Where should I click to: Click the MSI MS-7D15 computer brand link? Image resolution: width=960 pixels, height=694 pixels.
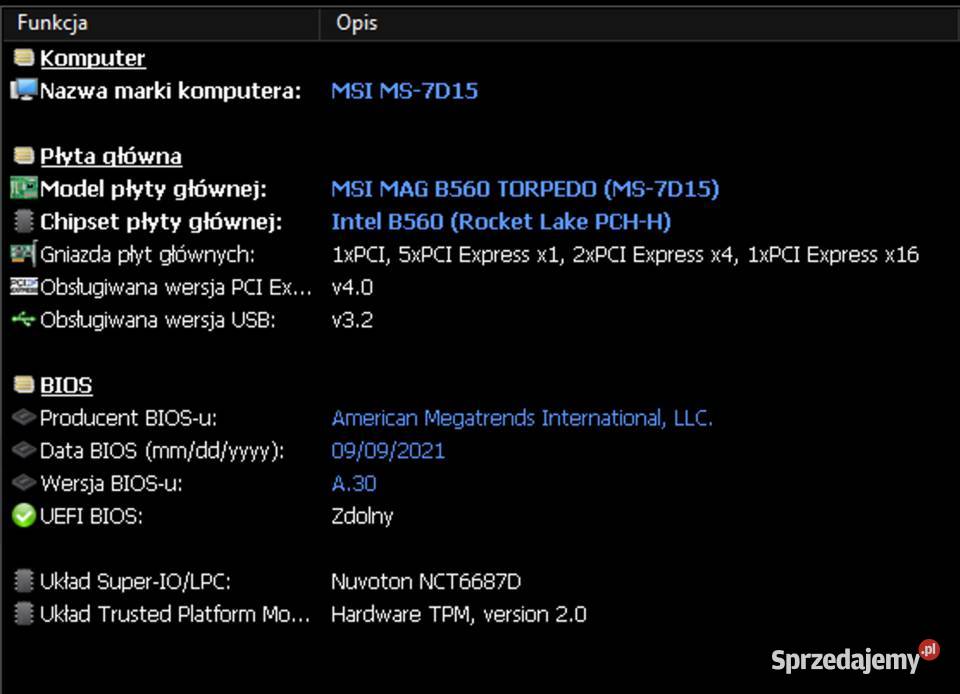click(x=404, y=91)
